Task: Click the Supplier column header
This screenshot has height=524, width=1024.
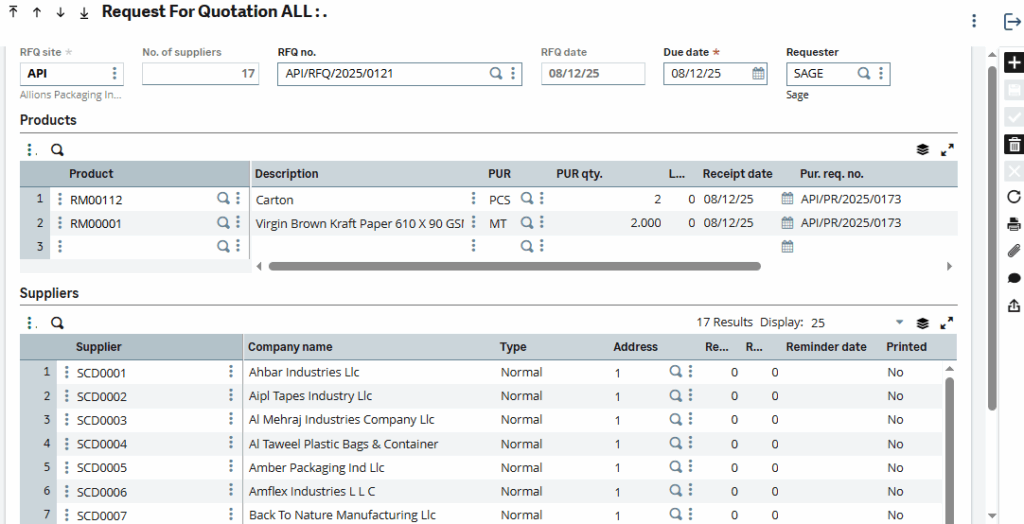Action: click(99, 347)
